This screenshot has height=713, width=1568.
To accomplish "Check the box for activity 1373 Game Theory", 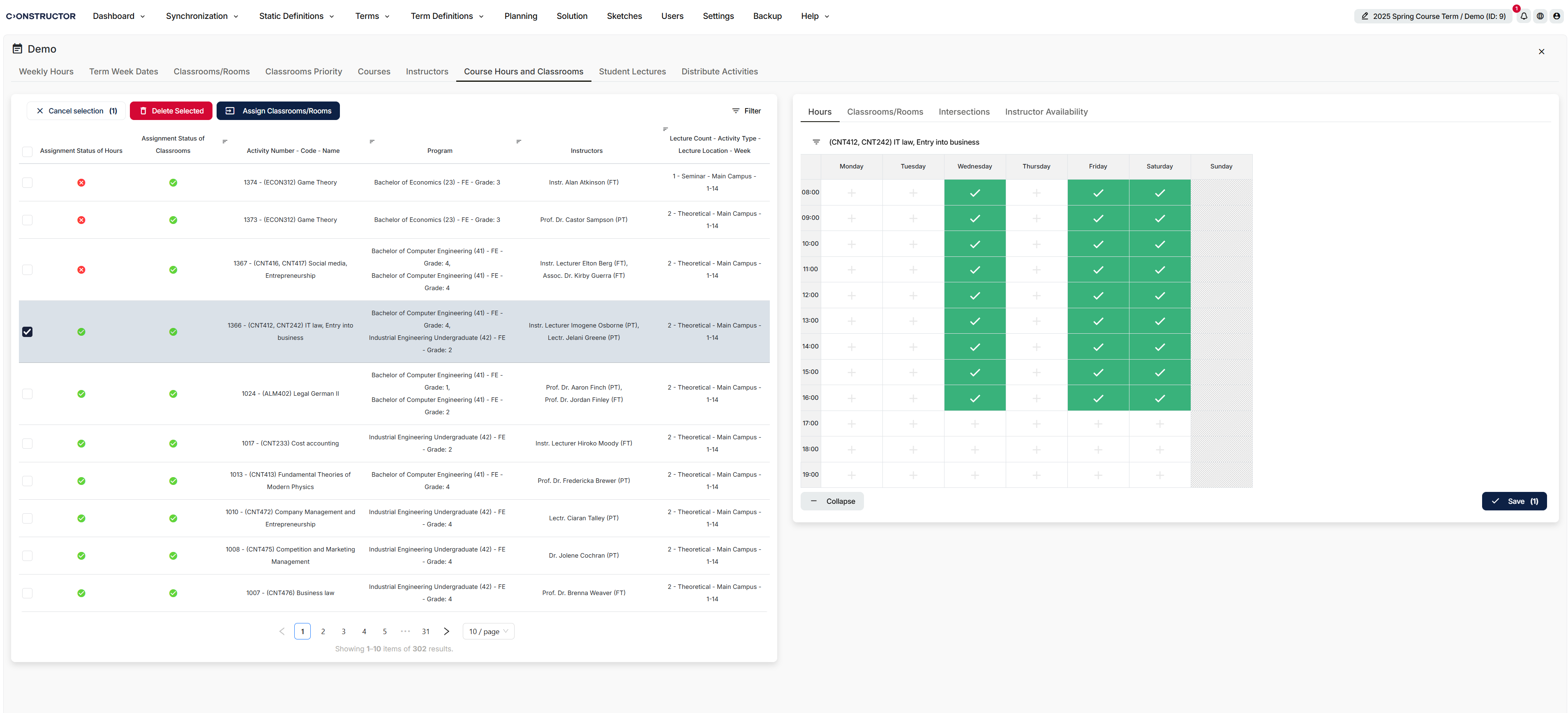I will click(28, 220).
